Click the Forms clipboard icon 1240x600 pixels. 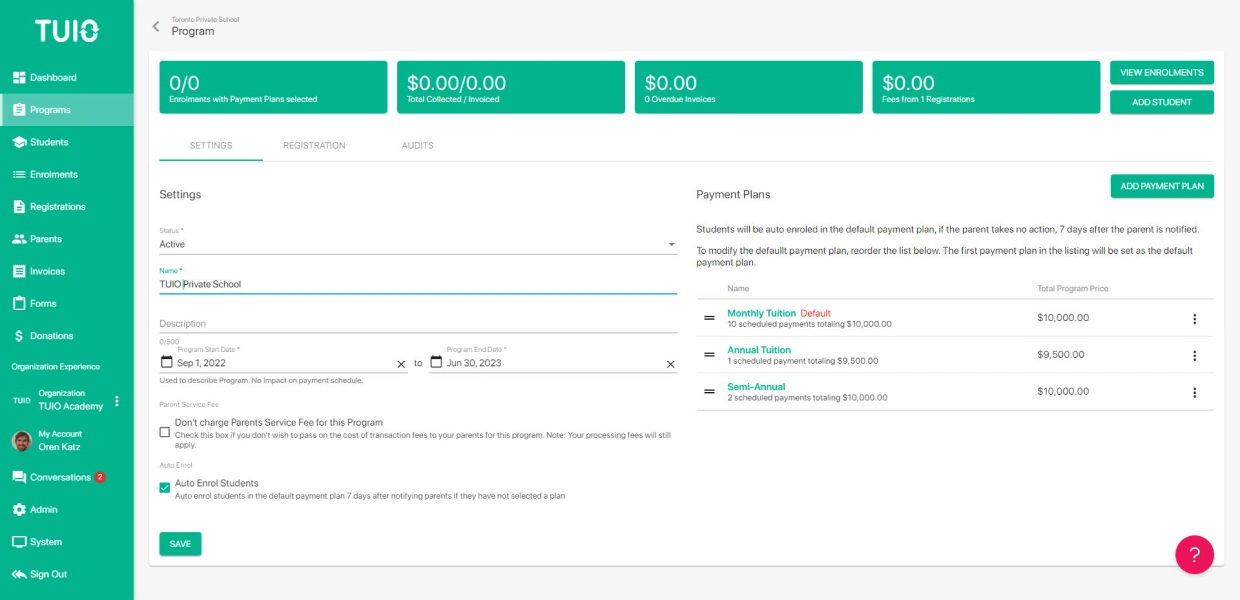click(x=19, y=303)
